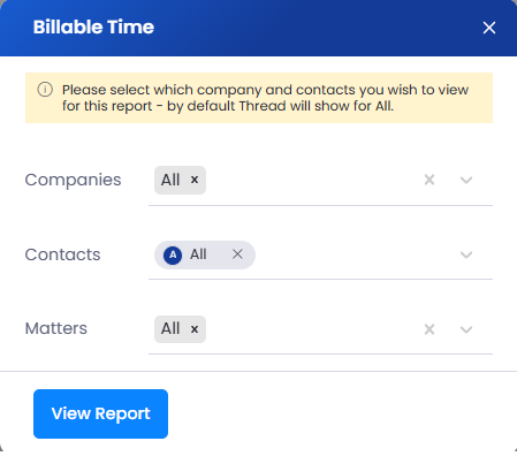This screenshot has width=517, height=453.
Task: Remove the All chip in Contacts
Action: 237,254
